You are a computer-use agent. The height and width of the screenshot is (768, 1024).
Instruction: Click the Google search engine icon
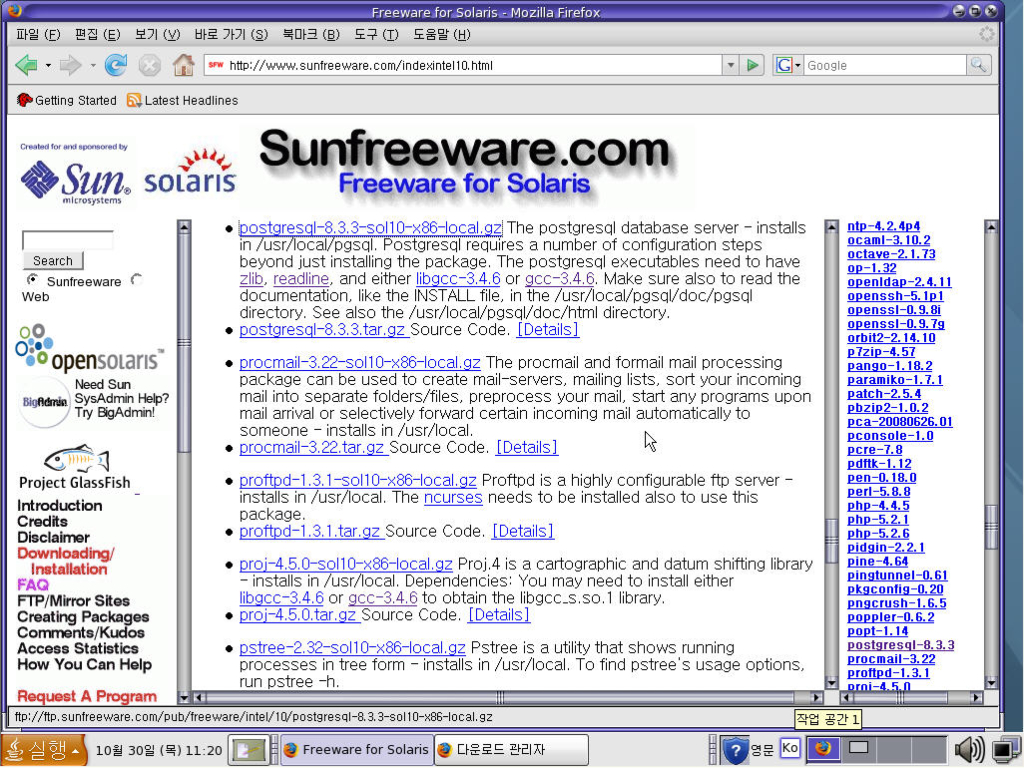click(784, 65)
